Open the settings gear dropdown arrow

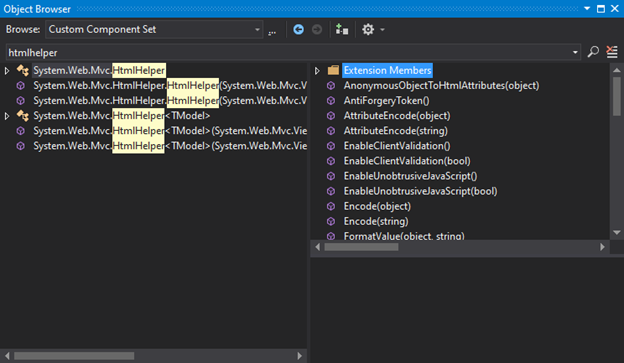tap(382, 29)
